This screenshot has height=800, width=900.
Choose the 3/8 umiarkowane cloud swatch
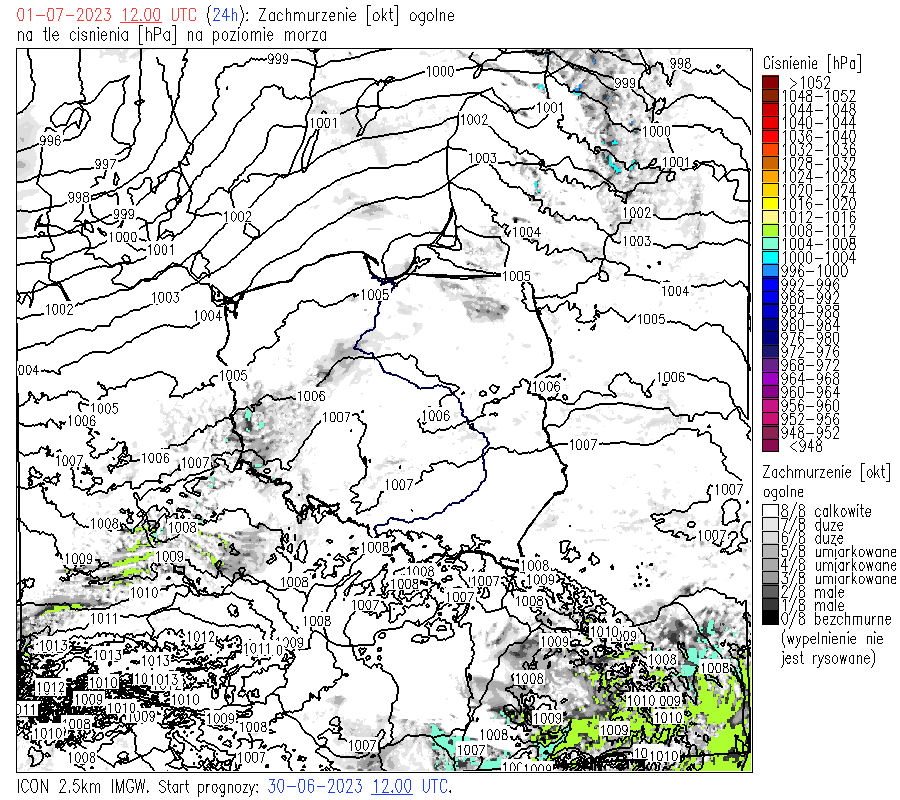(770, 578)
